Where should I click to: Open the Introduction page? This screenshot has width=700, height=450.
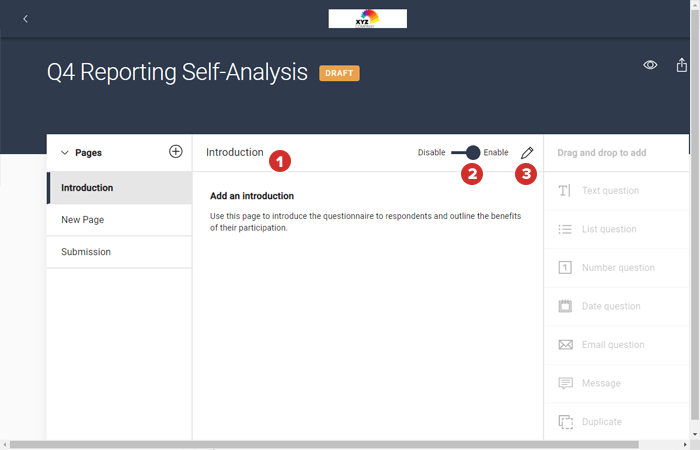(118, 188)
